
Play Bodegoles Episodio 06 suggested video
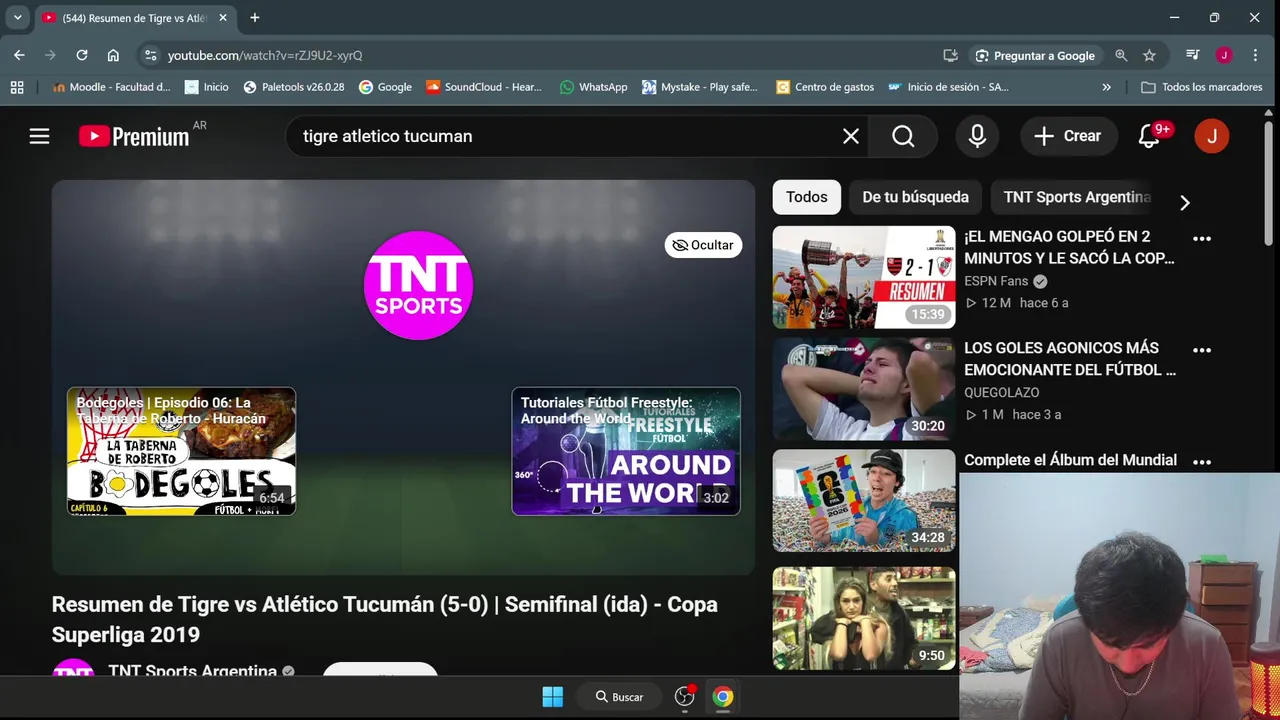(181, 451)
